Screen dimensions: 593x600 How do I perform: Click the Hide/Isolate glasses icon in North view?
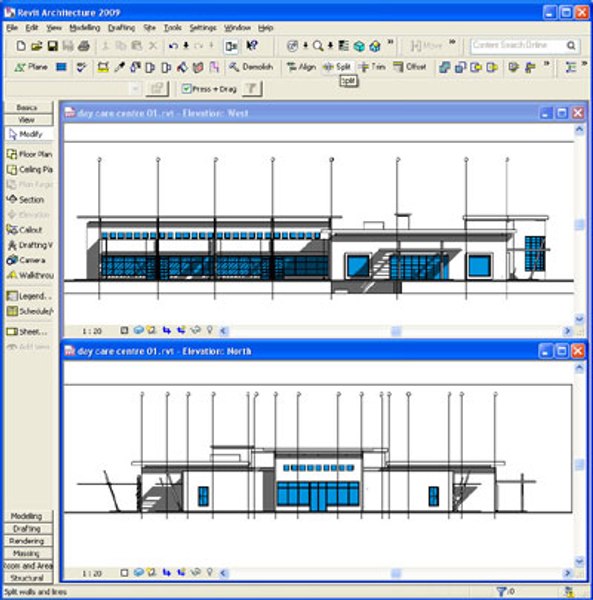[196, 572]
